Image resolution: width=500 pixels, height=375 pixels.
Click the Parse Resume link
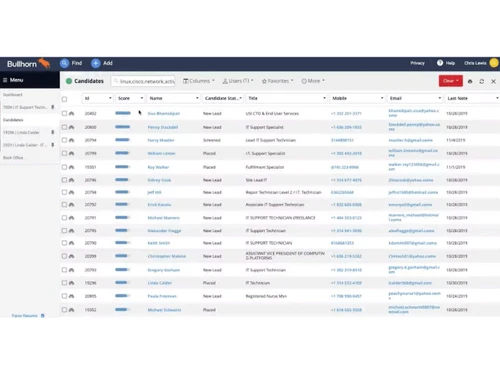[24, 316]
